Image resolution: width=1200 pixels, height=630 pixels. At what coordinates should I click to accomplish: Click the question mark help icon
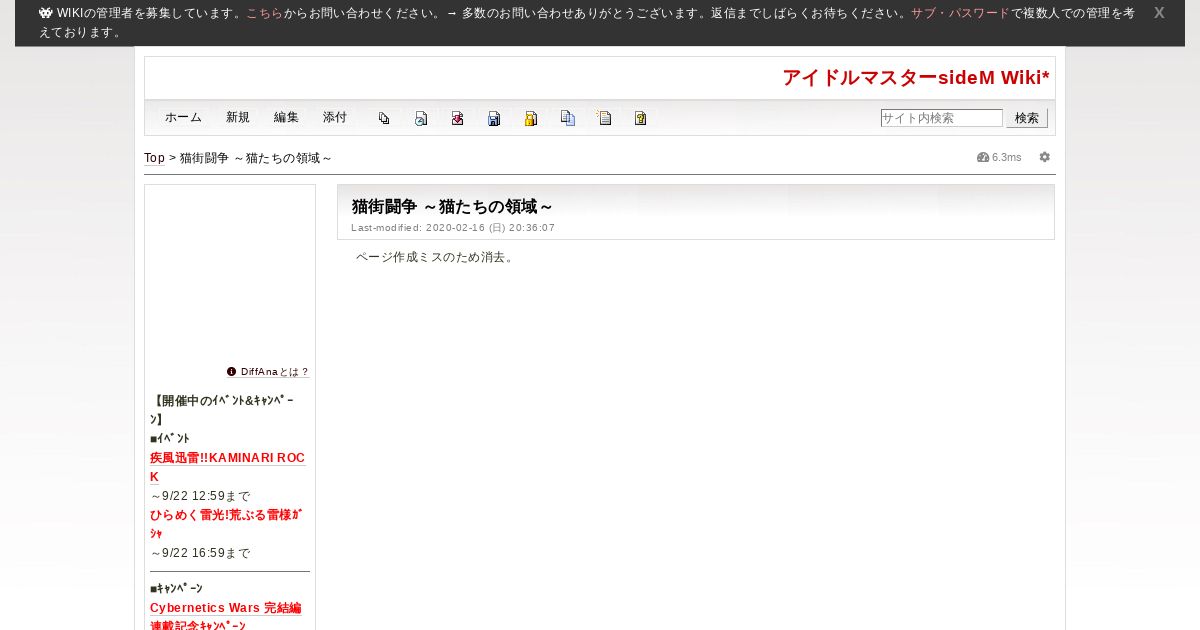coord(640,118)
